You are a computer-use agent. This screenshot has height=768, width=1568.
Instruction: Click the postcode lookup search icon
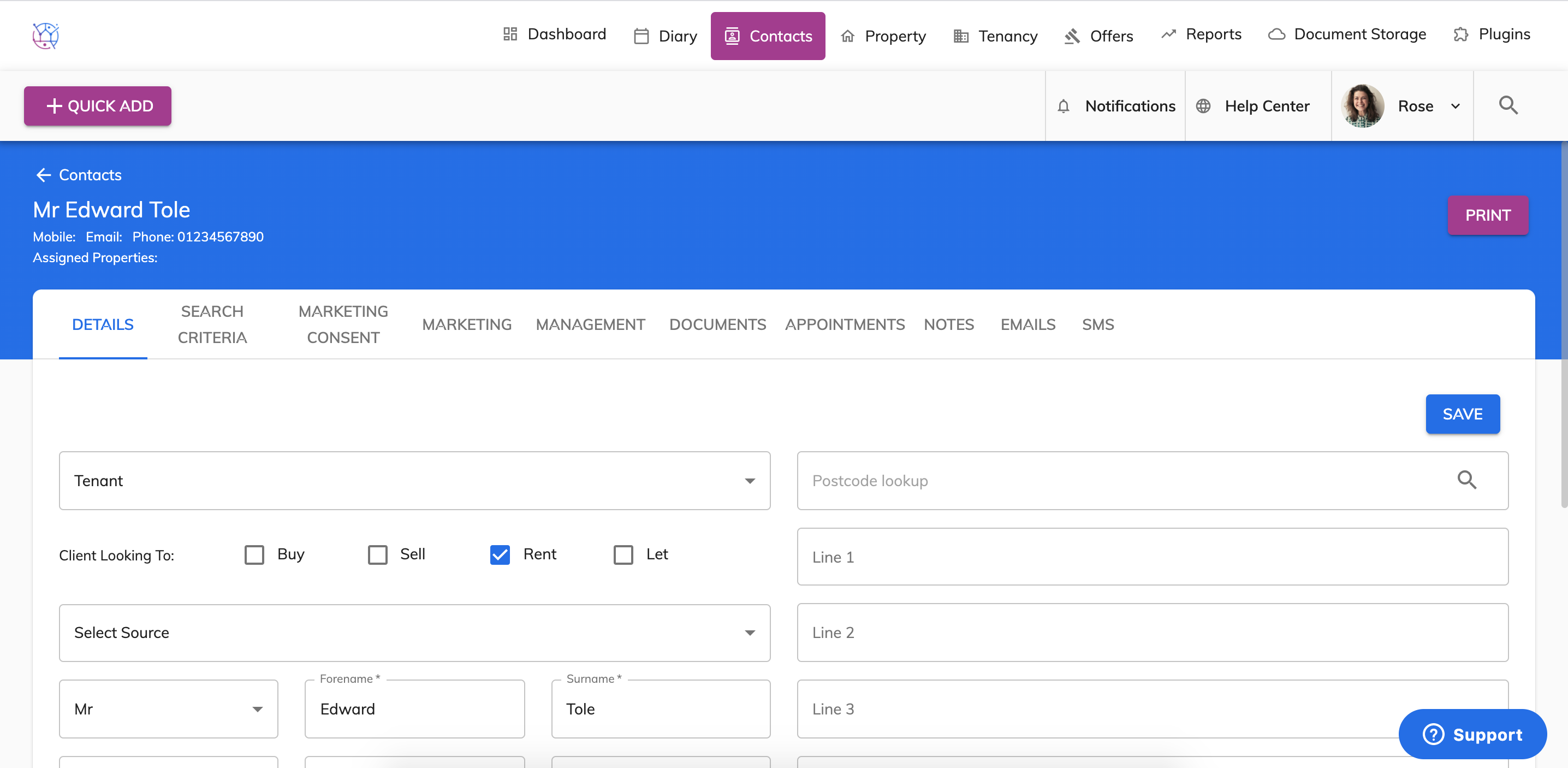(1466, 480)
